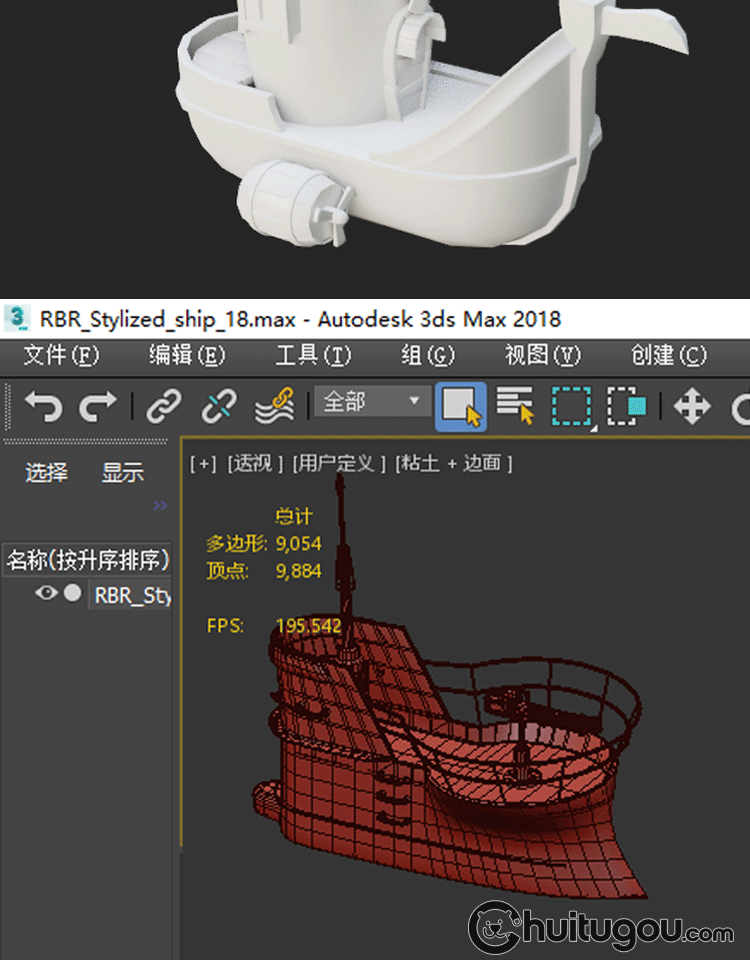Click the Bind to Space Warp icon
The height and width of the screenshot is (960, 750).
coord(274,406)
